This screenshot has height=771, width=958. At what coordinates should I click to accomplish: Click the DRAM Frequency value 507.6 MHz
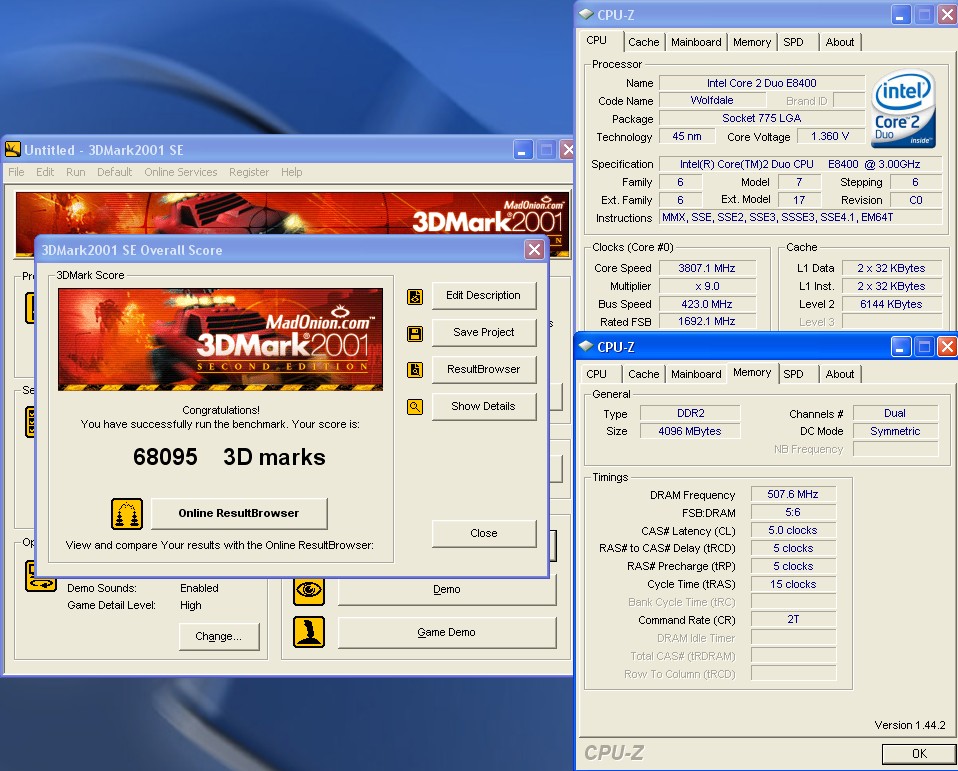[792, 494]
